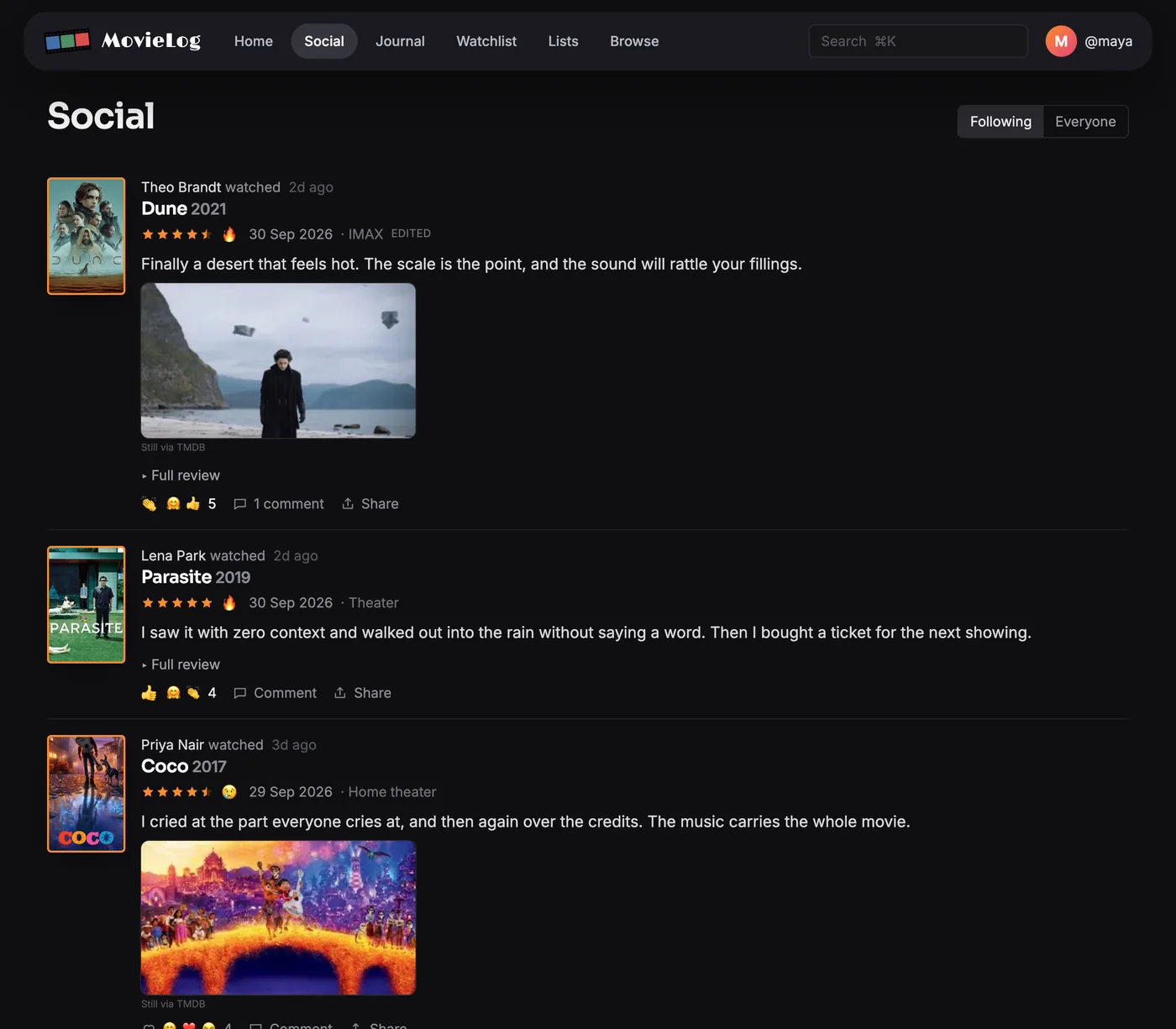The image size is (1176, 1029).
Task: Enlarge the Dune still image
Action: tap(278, 360)
